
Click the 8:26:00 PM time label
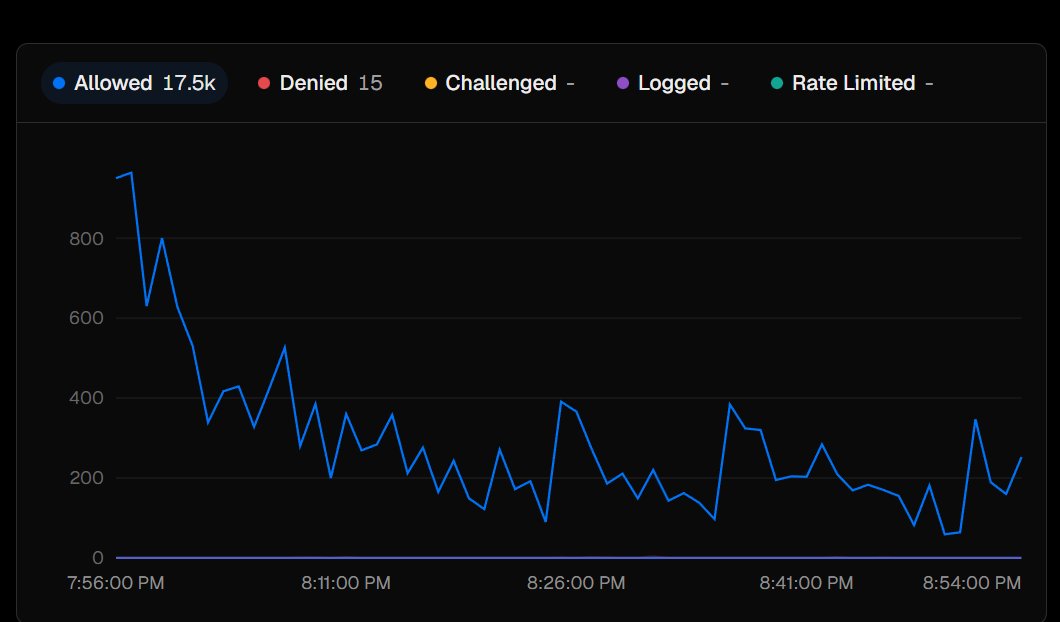click(x=576, y=583)
